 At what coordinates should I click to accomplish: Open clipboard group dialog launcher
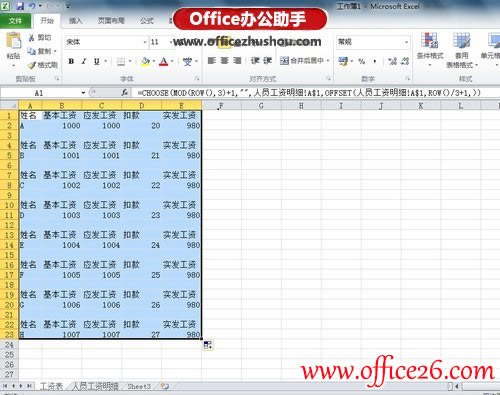57,79
